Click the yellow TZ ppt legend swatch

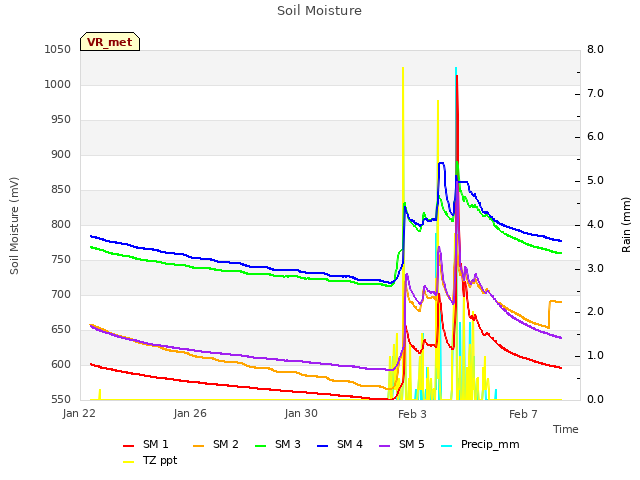click(129, 462)
